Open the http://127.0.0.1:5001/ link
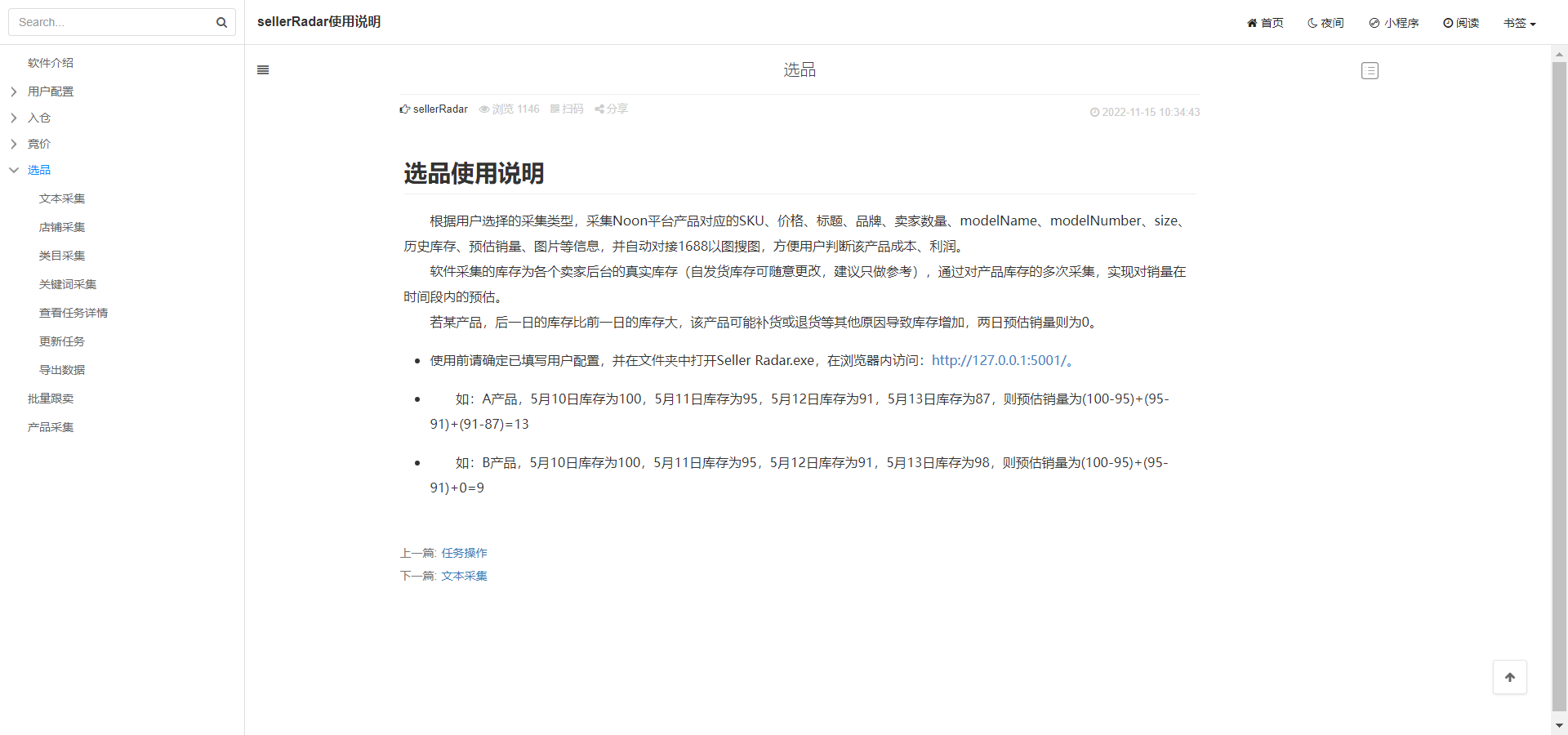1568x735 pixels. coord(999,360)
